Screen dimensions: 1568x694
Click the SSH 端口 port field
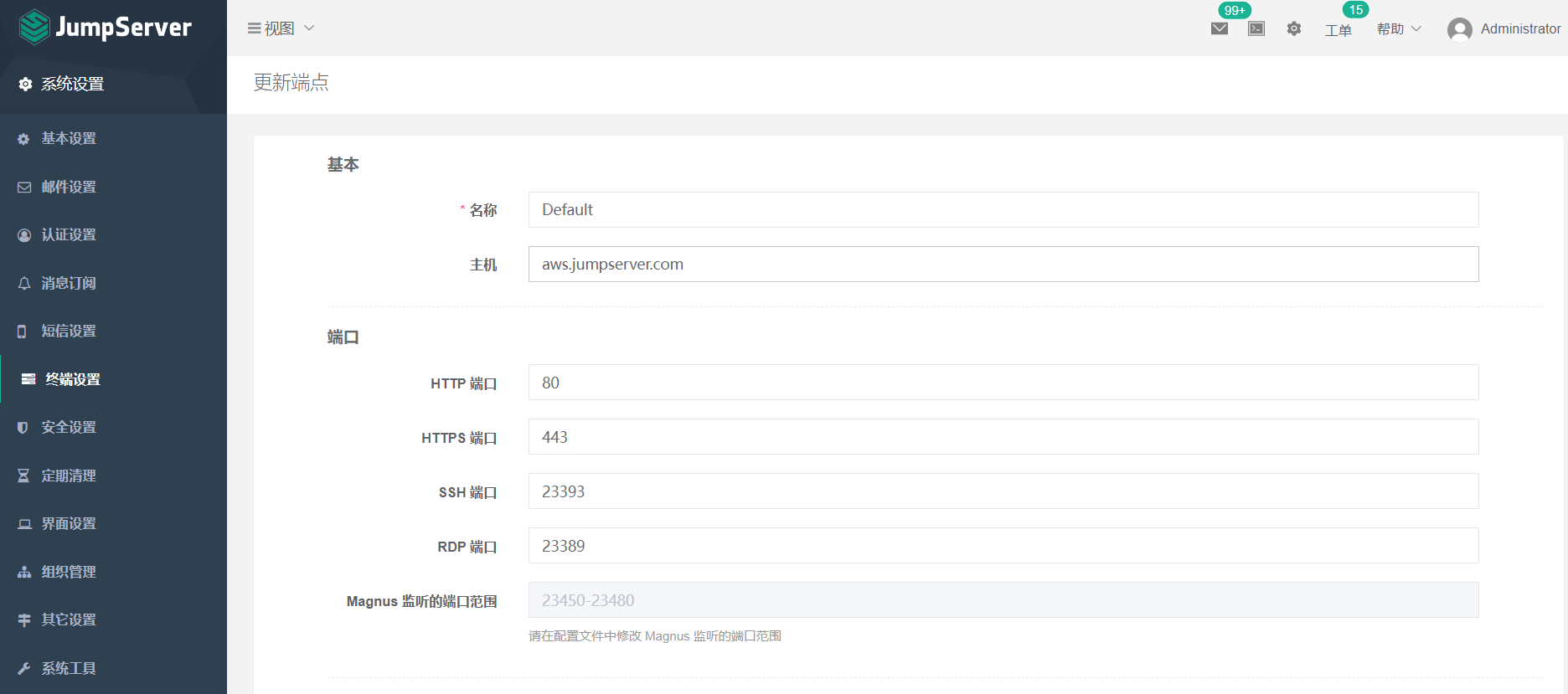point(1003,491)
